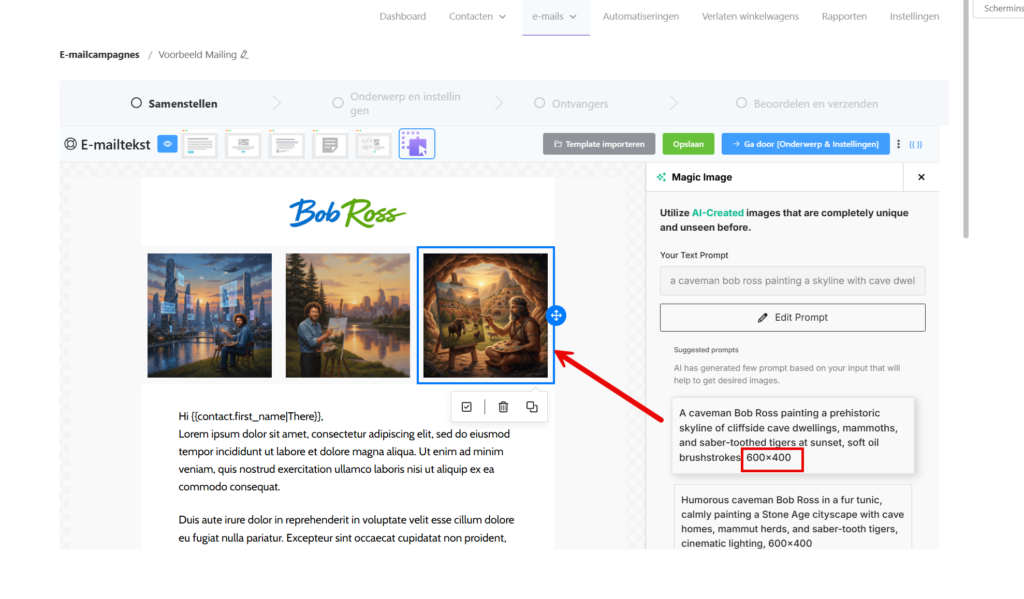This screenshot has height=599, width=1024.
Task: Go to Rapporten in the top navigation
Action: [x=844, y=16]
